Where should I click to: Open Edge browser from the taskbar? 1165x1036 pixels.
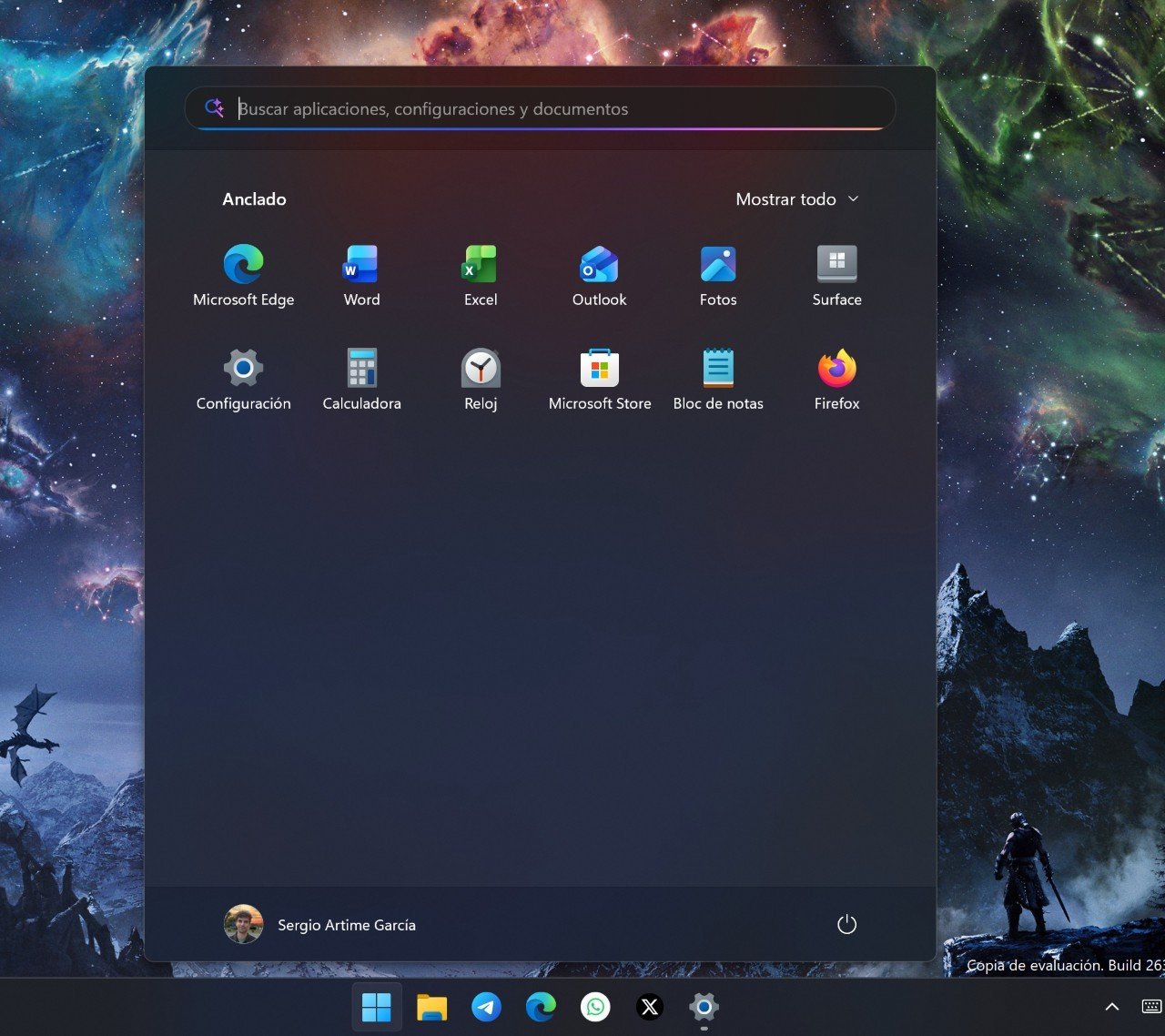click(x=541, y=1007)
